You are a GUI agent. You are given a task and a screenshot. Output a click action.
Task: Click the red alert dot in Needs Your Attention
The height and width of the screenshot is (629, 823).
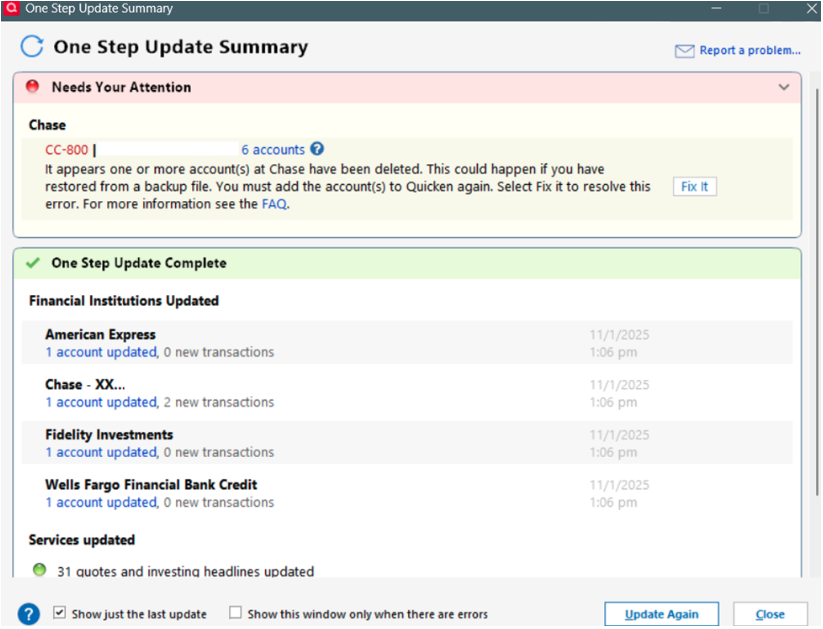[33, 86]
